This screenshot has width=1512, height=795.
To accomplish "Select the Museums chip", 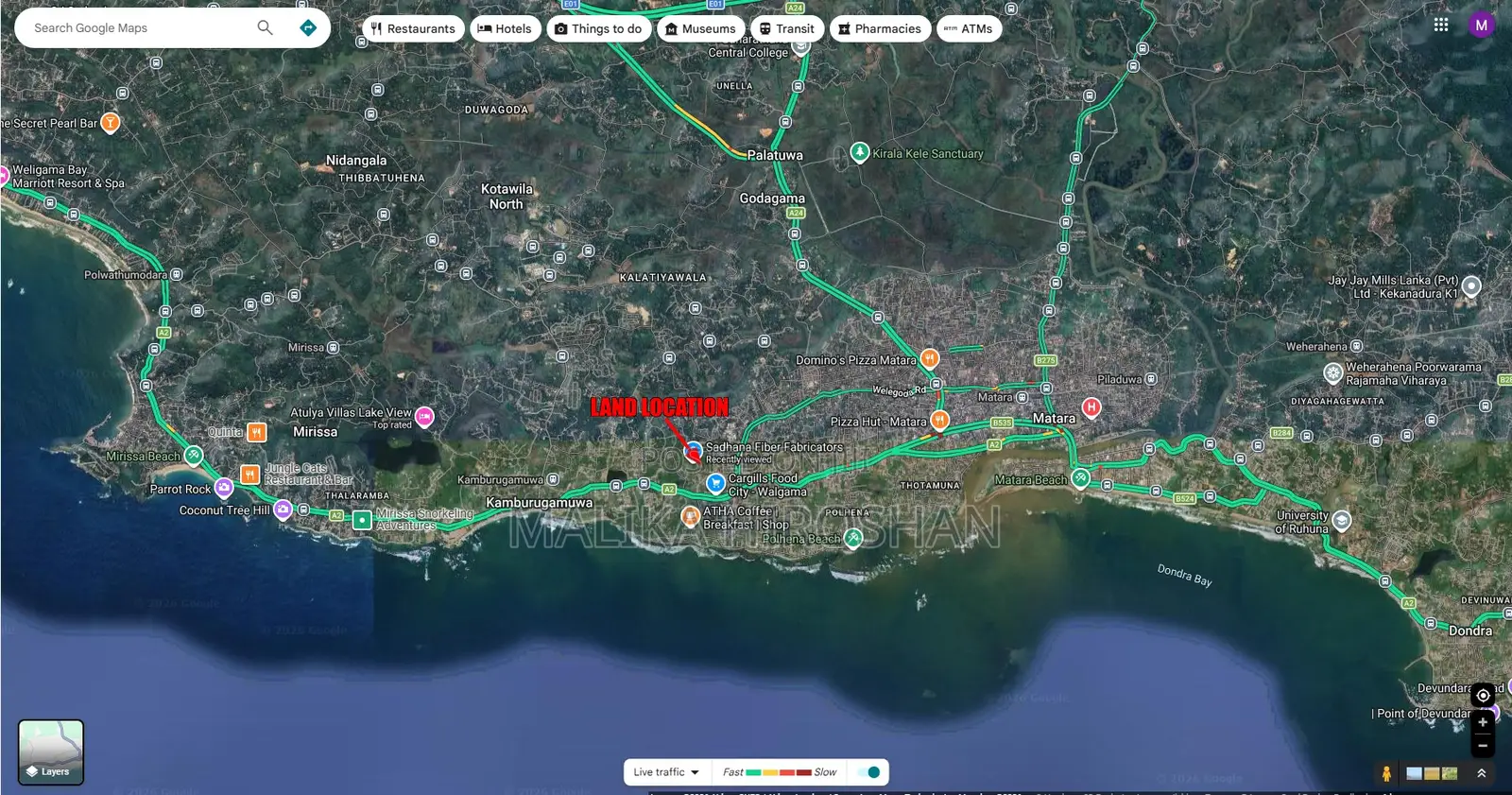I will (700, 28).
